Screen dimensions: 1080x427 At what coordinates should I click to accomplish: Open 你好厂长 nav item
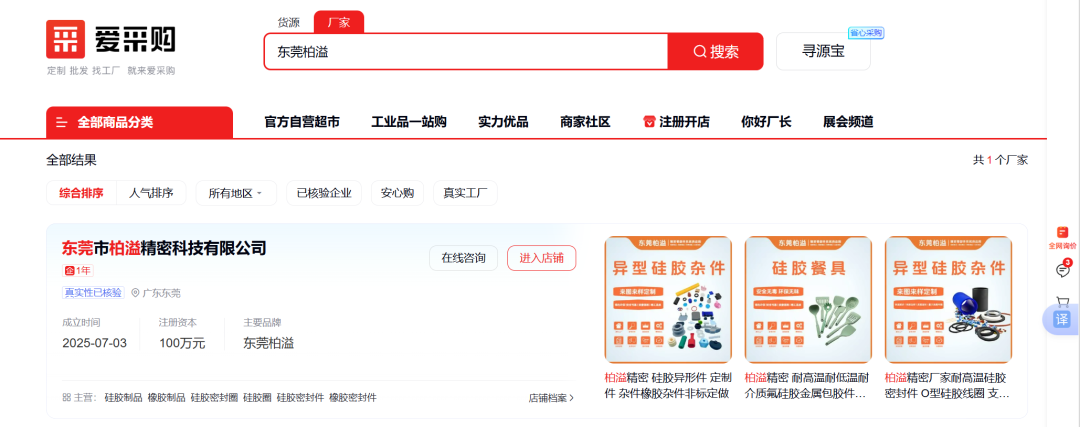[766, 122]
